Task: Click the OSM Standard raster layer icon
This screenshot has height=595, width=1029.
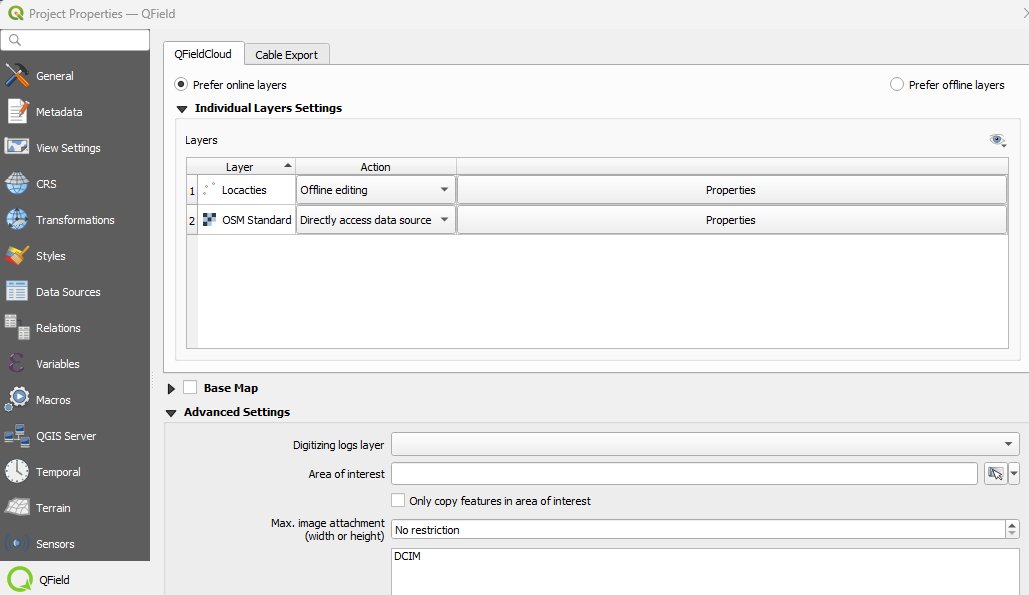Action: coord(209,220)
